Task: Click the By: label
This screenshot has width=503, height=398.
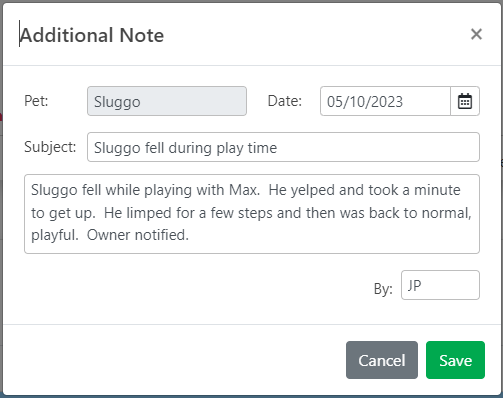Action: (x=383, y=289)
